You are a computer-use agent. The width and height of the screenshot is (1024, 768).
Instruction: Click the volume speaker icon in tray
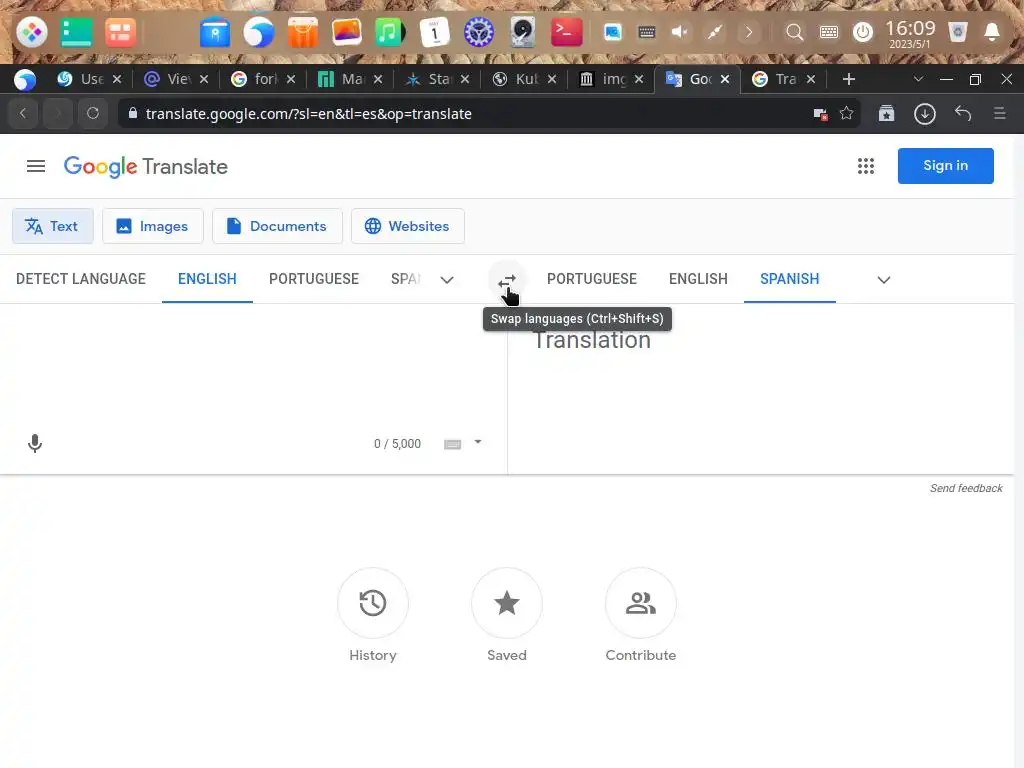[x=680, y=32]
